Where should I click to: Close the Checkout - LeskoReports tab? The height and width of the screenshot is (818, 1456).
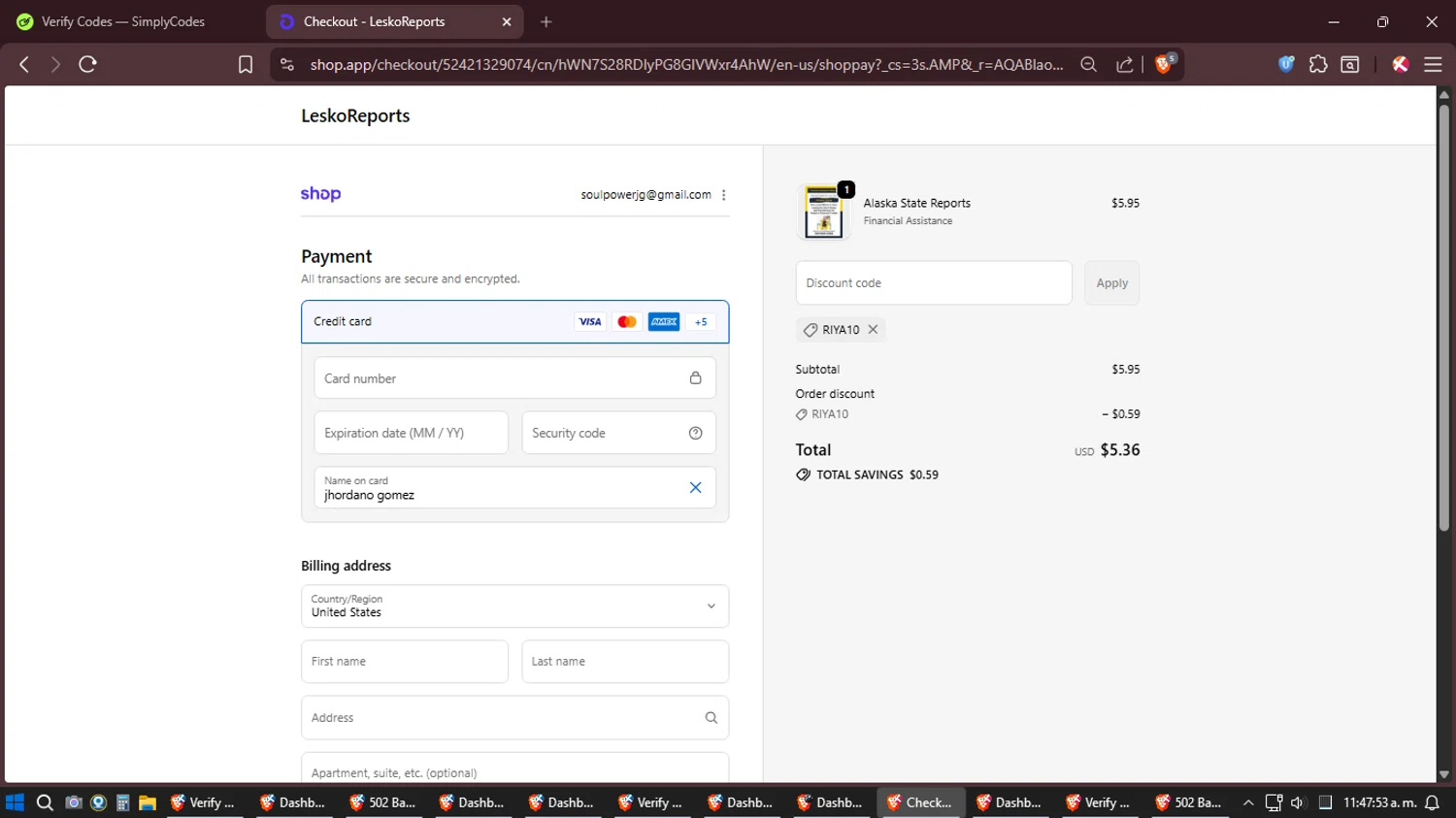point(507,21)
